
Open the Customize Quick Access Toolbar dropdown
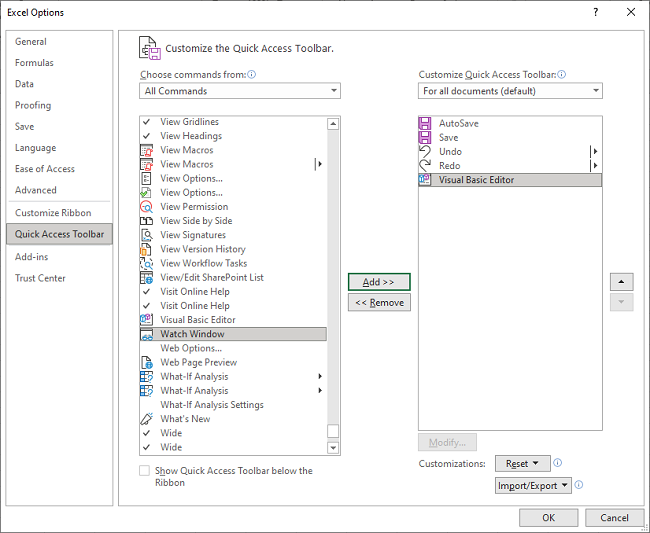(x=510, y=91)
